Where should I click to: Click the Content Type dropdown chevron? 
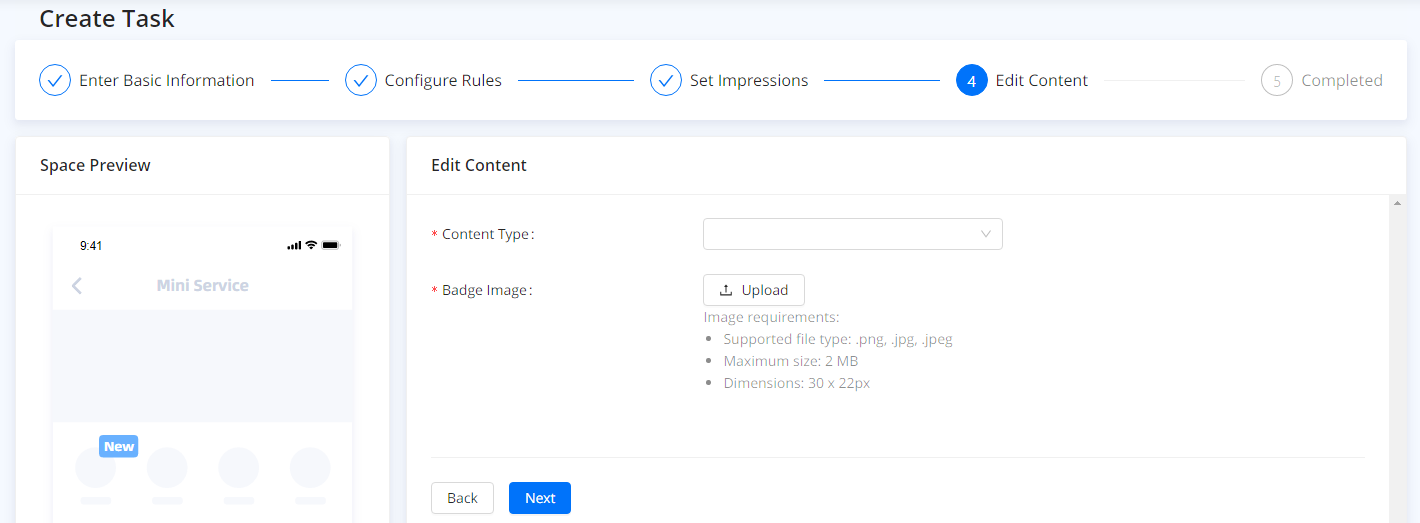point(986,234)
